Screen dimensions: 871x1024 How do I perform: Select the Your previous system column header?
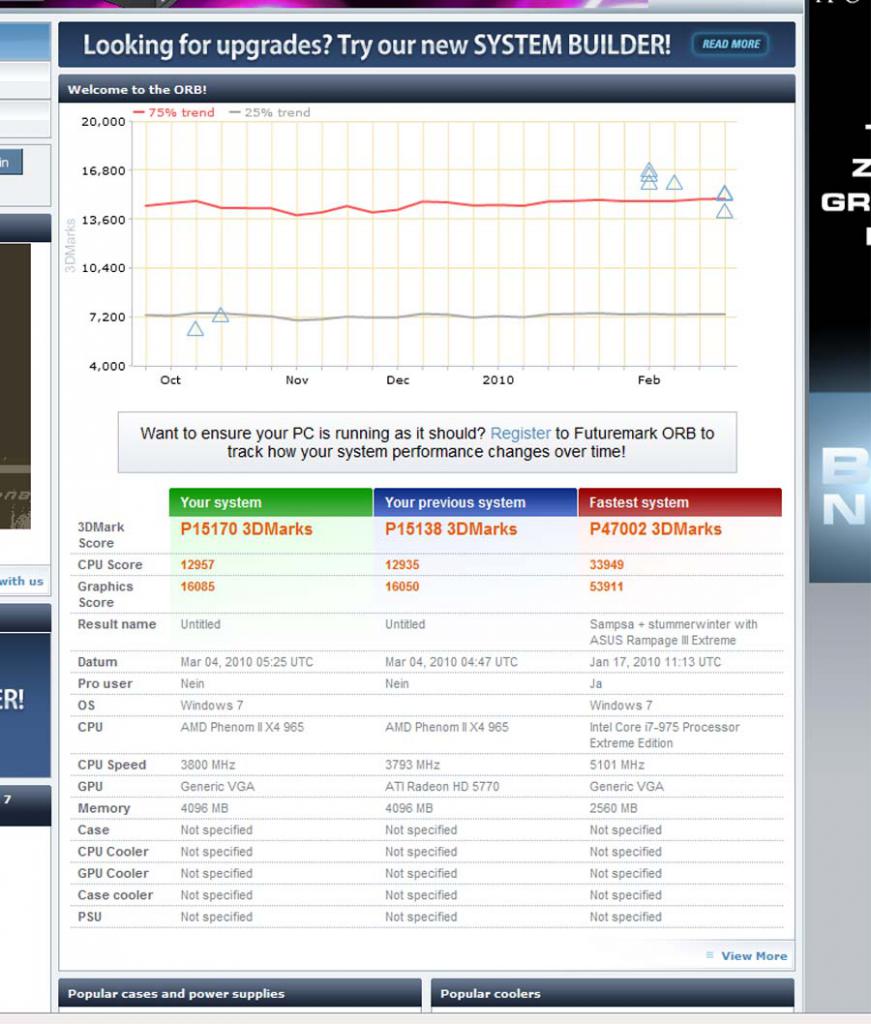475,502
